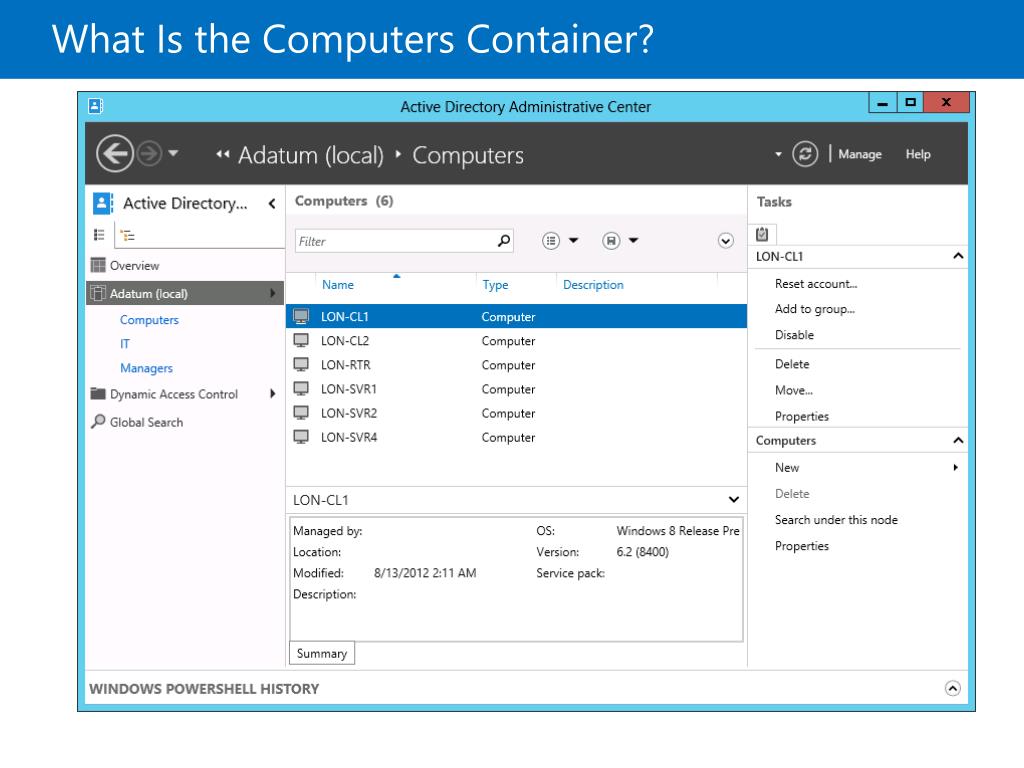Screen dimensions: 1024x768
Task: Collapse the Computers tasks section
Action: 957,440
